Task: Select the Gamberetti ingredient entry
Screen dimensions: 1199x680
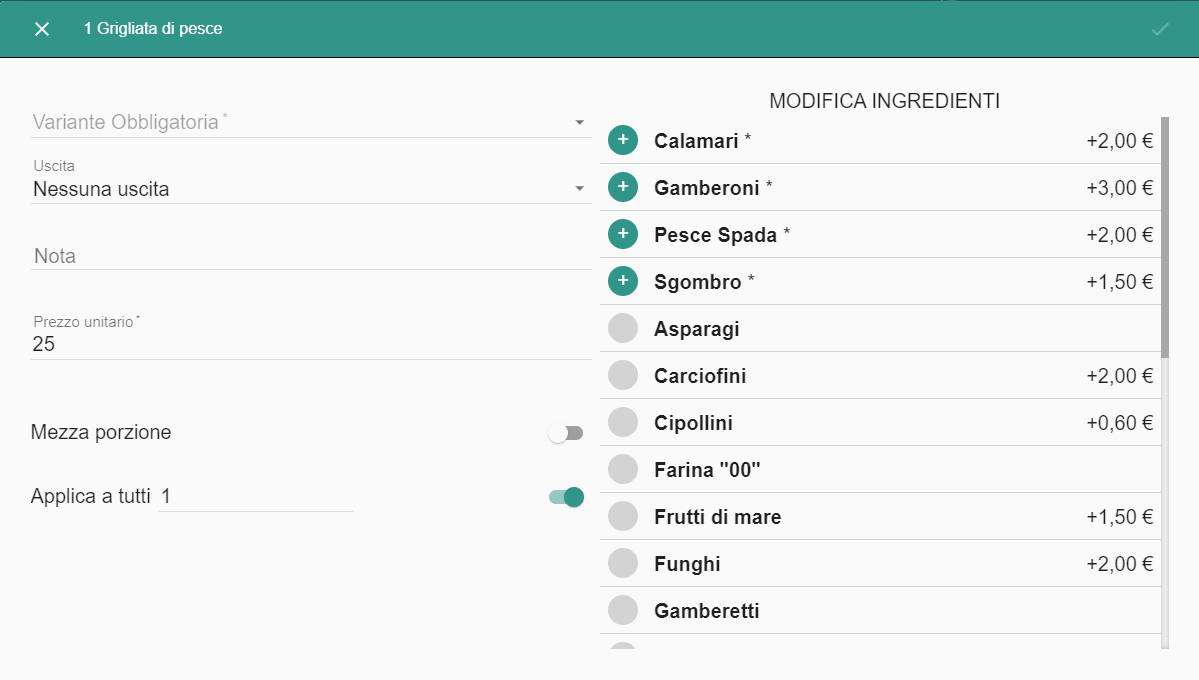Action: (x=880, y=610)
